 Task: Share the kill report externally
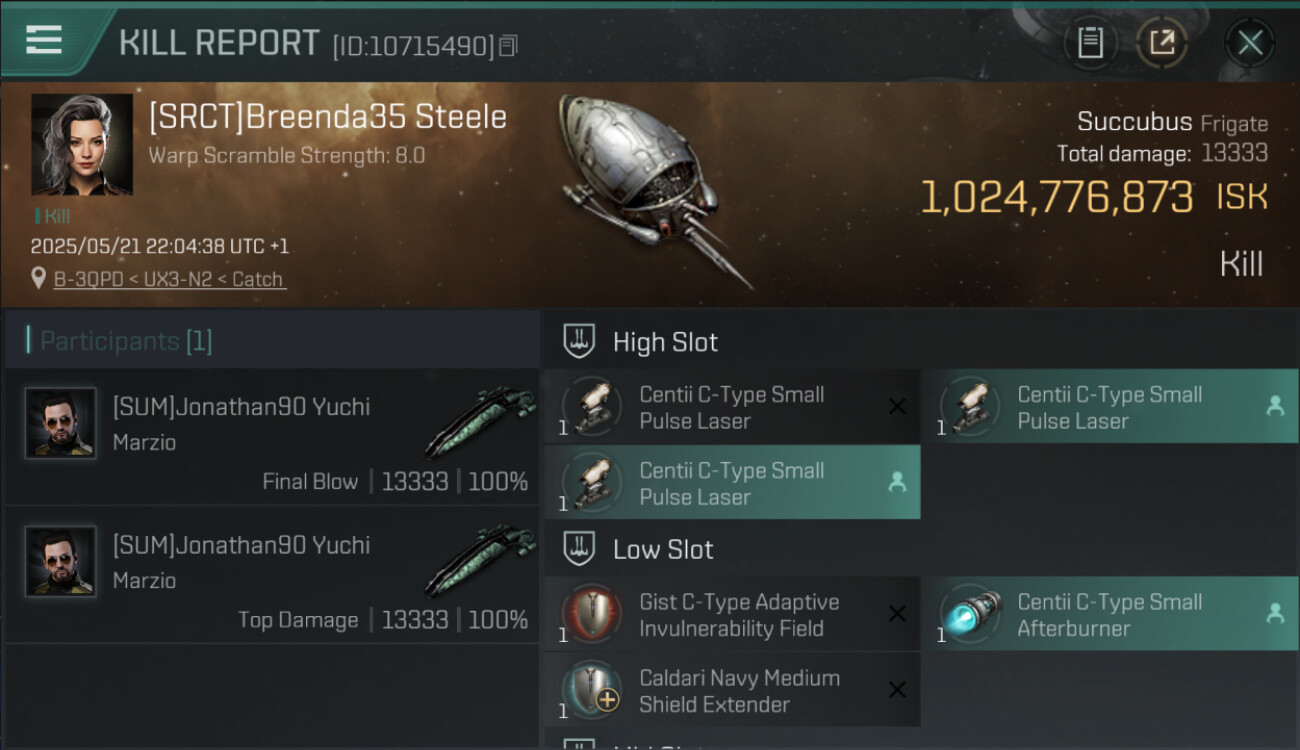pyautogui.click(x=1161, y=42)
